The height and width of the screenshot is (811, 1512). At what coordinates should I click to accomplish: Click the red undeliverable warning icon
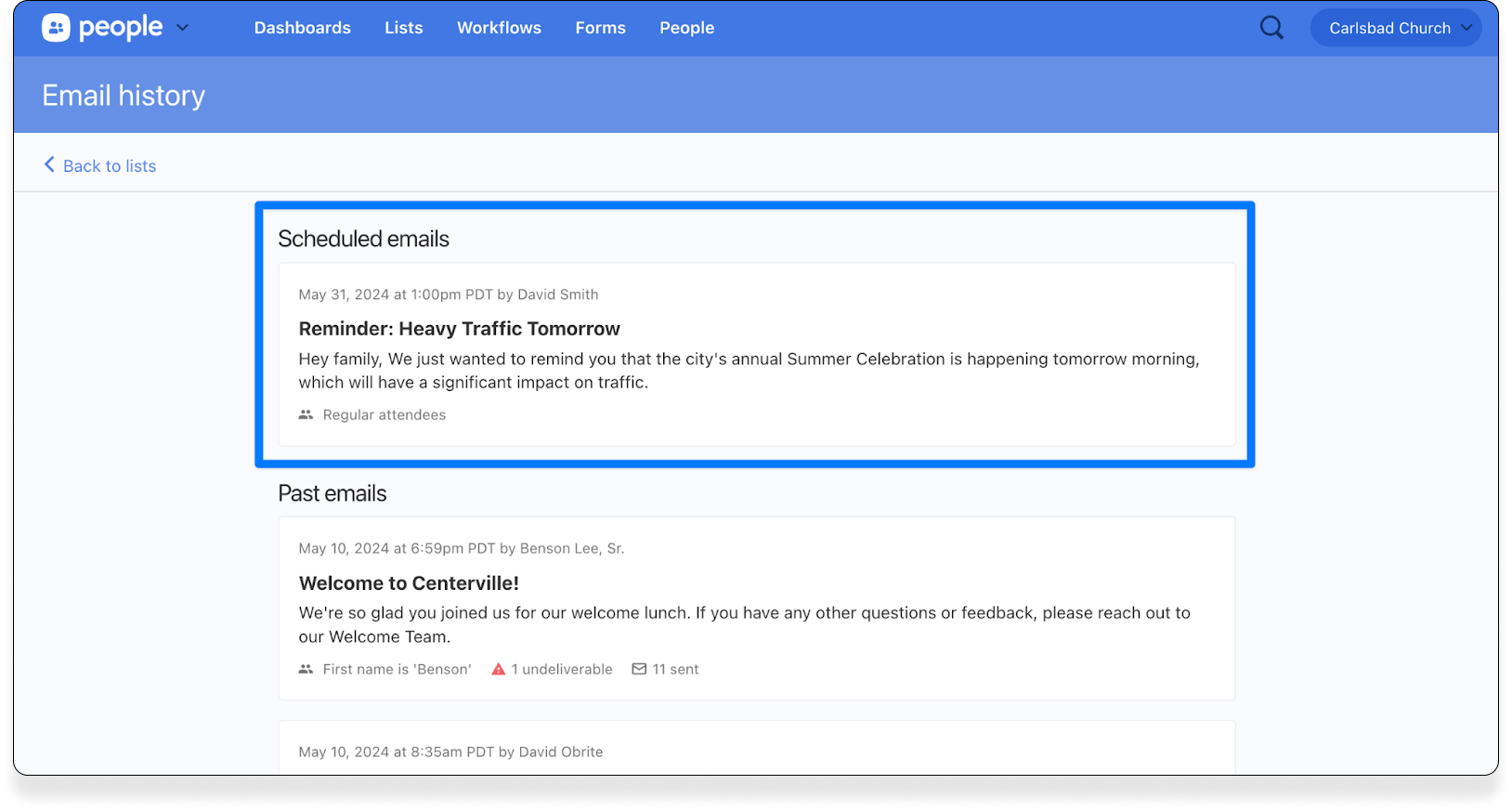499,669
